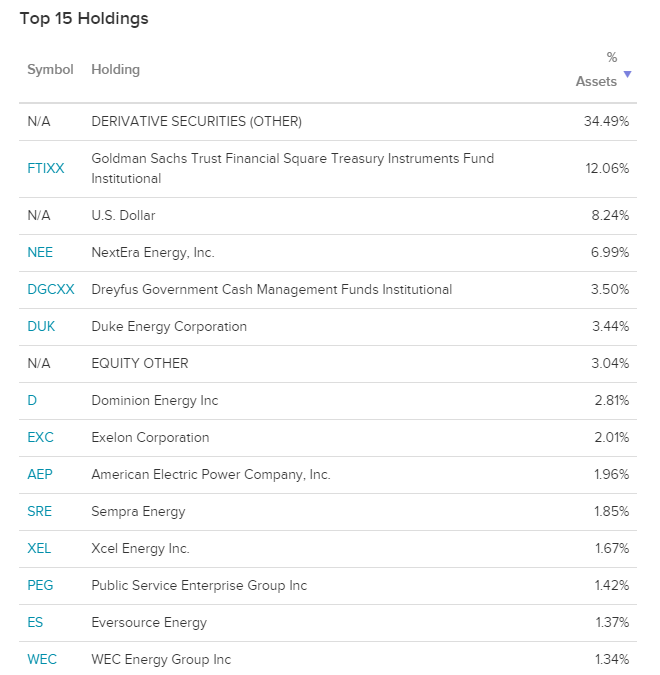660x675 pixels.
Task: Open the AEP ticker link
Action: (x=40, y=474)
